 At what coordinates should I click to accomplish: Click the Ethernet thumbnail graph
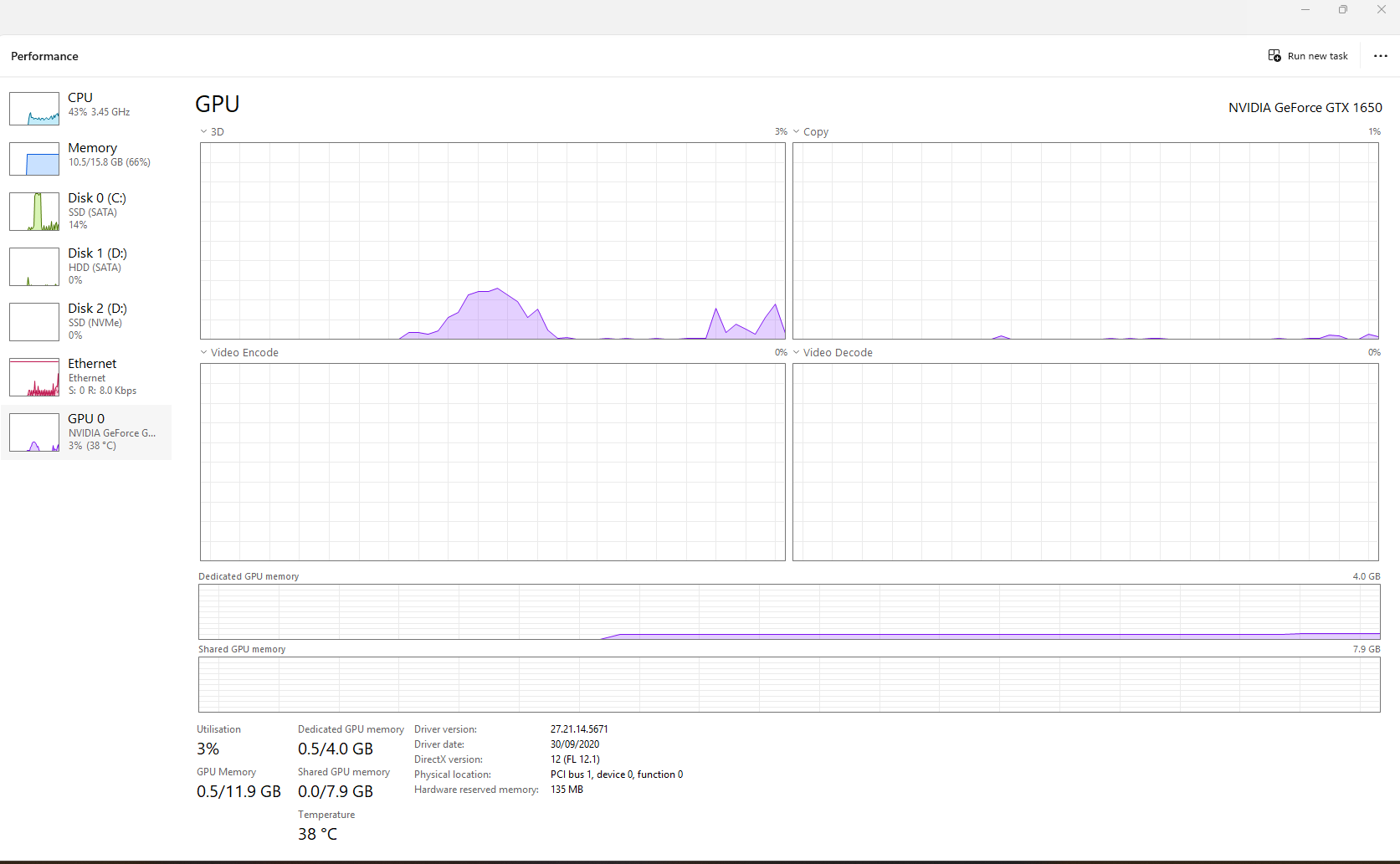tap(34, 377)
